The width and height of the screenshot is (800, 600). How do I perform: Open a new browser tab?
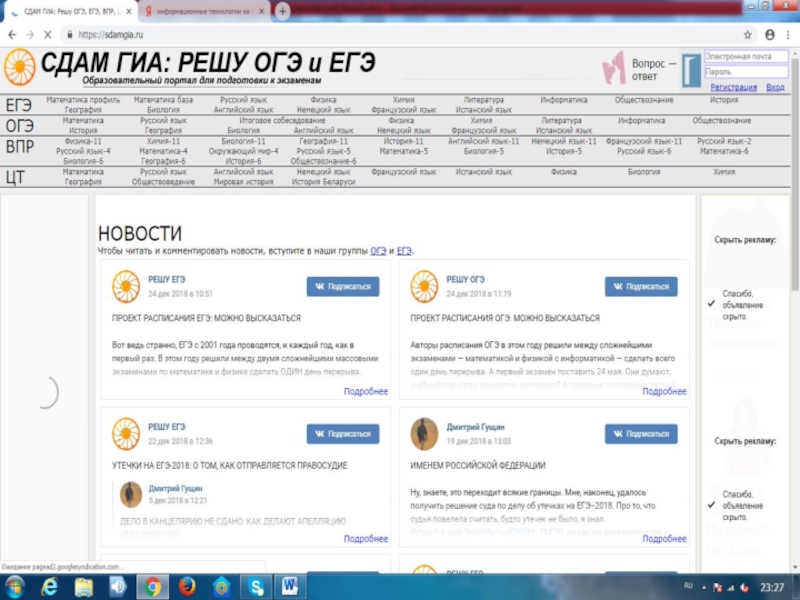282,11
